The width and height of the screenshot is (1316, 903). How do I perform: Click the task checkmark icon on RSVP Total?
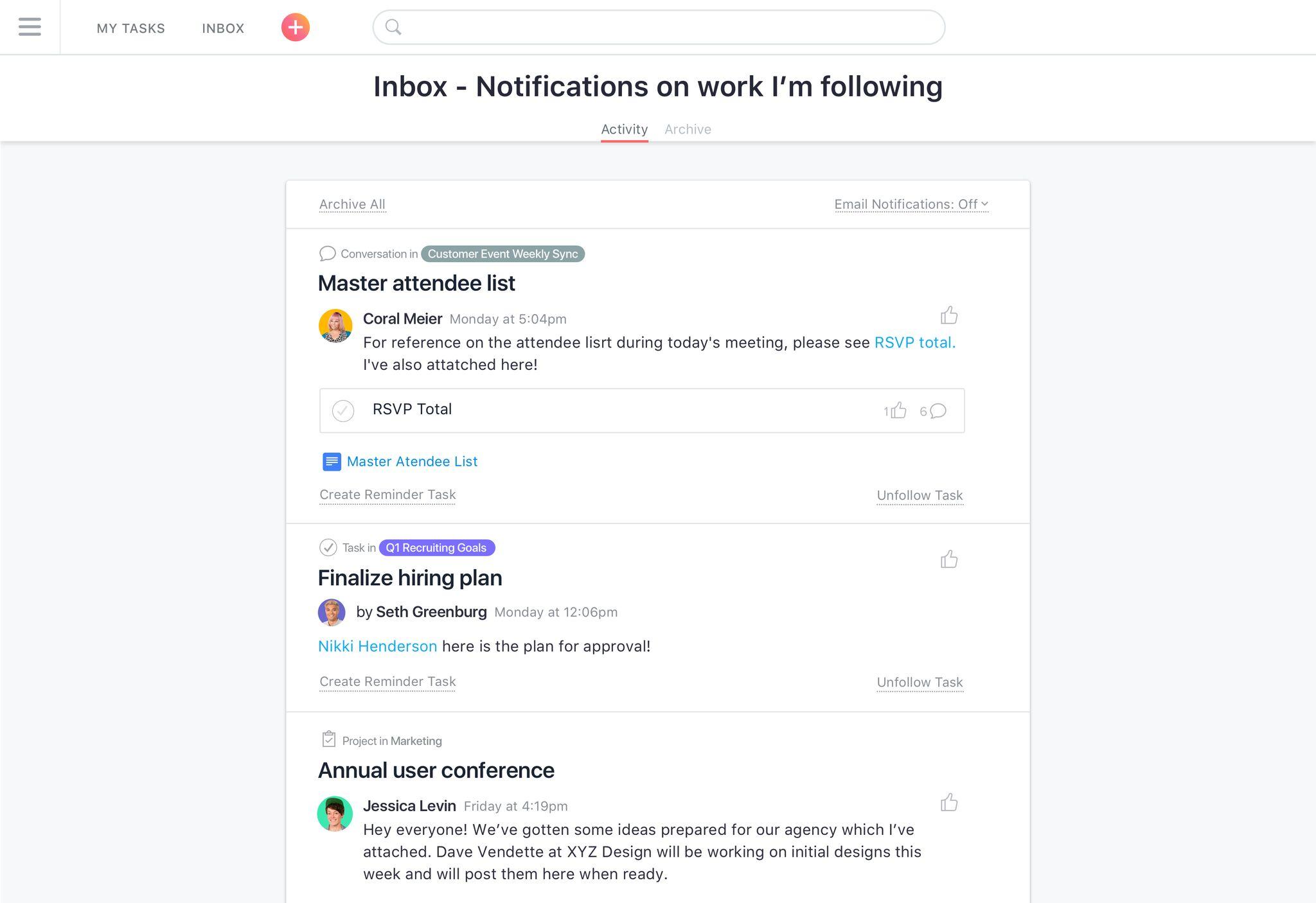(x=344, y=409)
